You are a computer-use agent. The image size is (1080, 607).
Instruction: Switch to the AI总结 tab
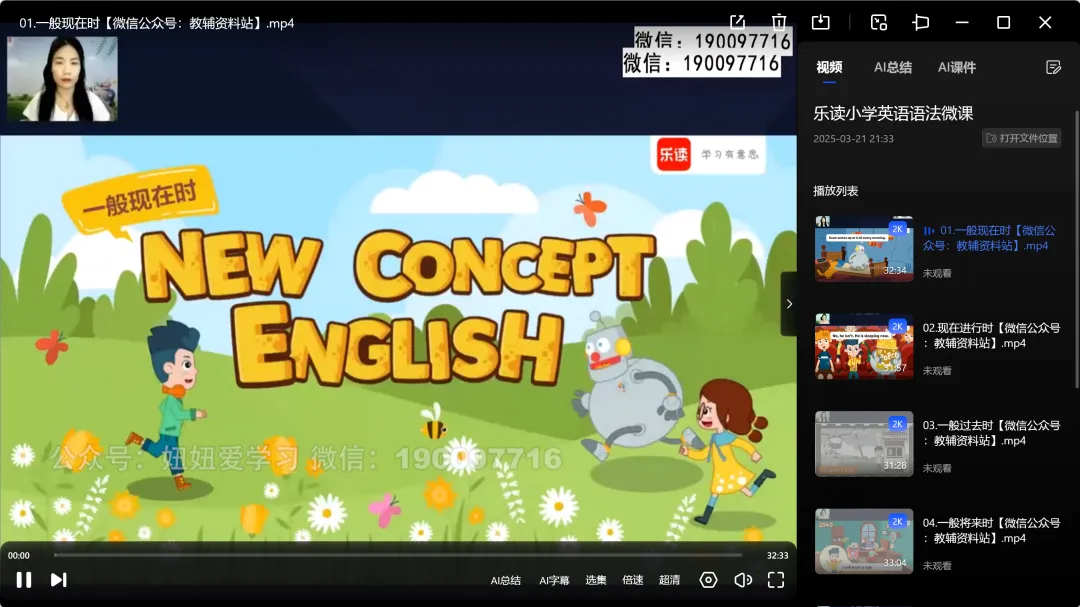point(893,68)
